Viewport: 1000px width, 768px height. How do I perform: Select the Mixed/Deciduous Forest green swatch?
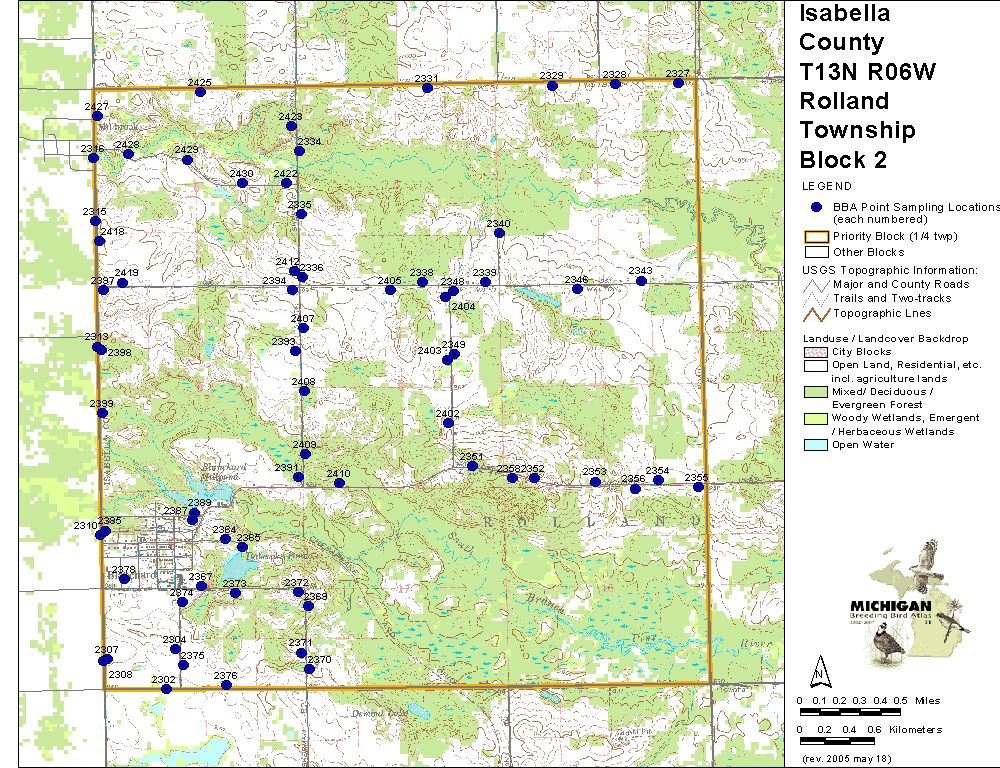pos(815,393)
